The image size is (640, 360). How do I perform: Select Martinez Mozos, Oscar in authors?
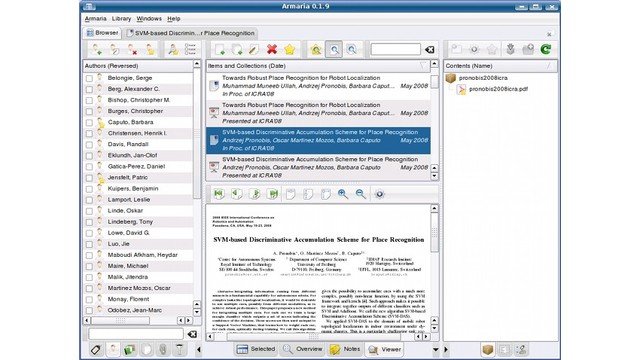(x=139, y=288)
